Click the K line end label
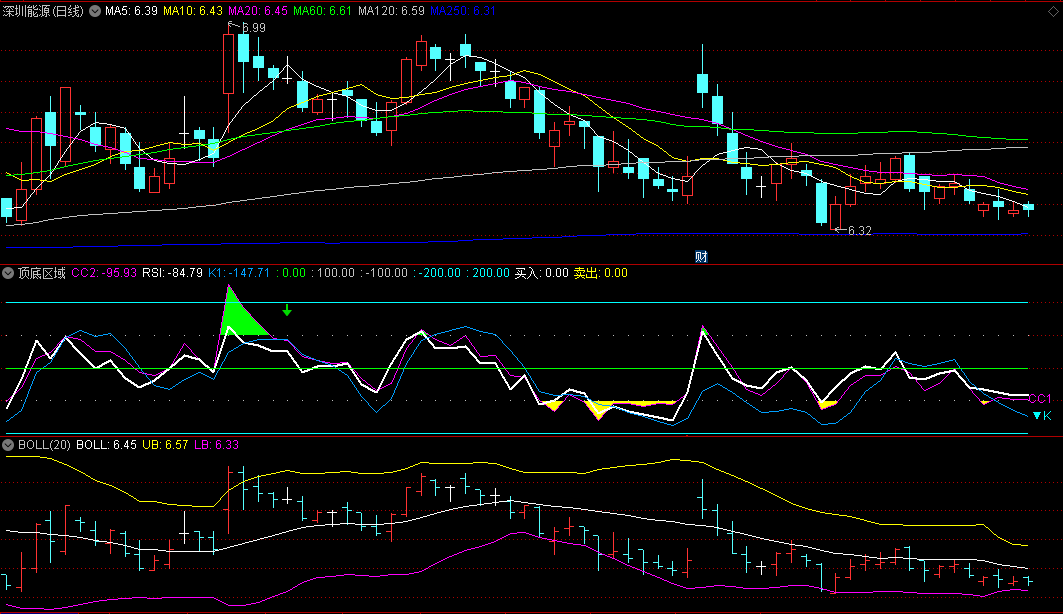 pyautogui.click(x=1047, y=415)
